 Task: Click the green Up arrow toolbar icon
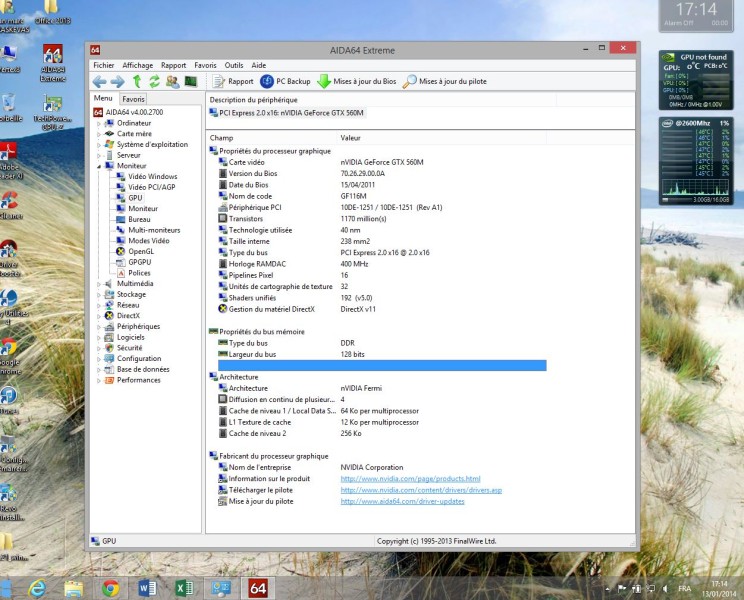137,81
